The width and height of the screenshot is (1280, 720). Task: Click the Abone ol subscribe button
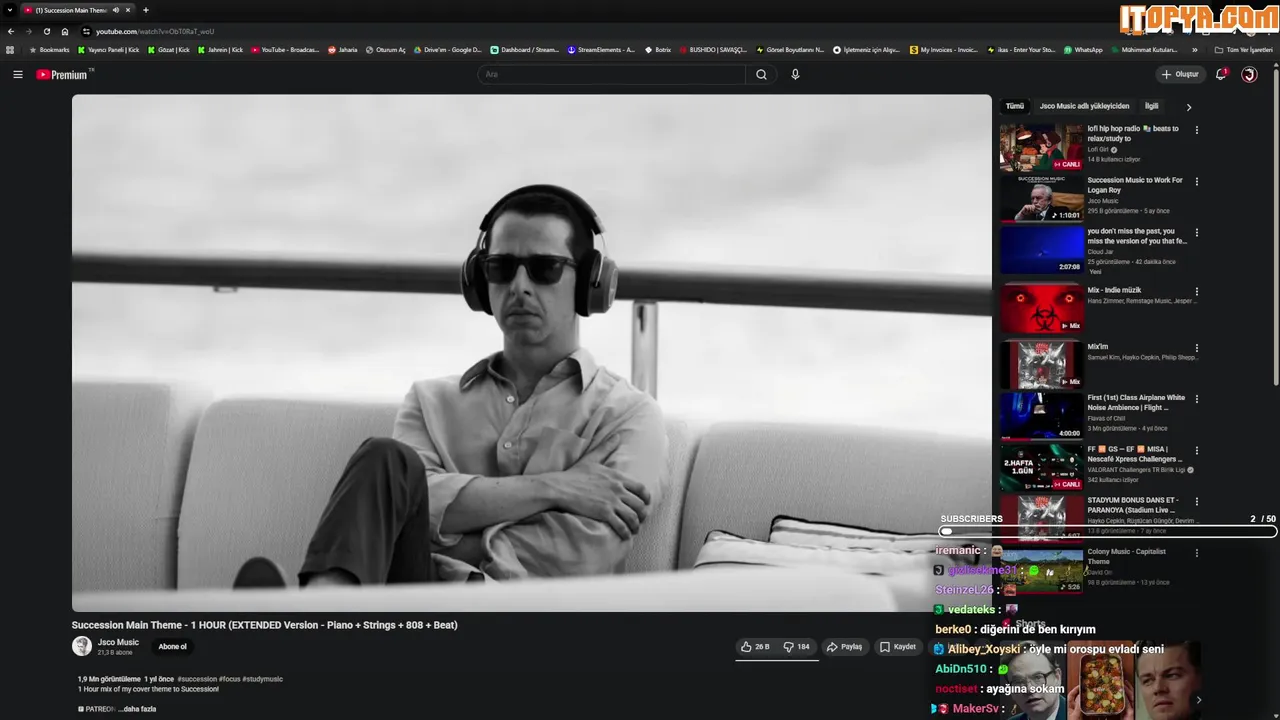point(173,647)
